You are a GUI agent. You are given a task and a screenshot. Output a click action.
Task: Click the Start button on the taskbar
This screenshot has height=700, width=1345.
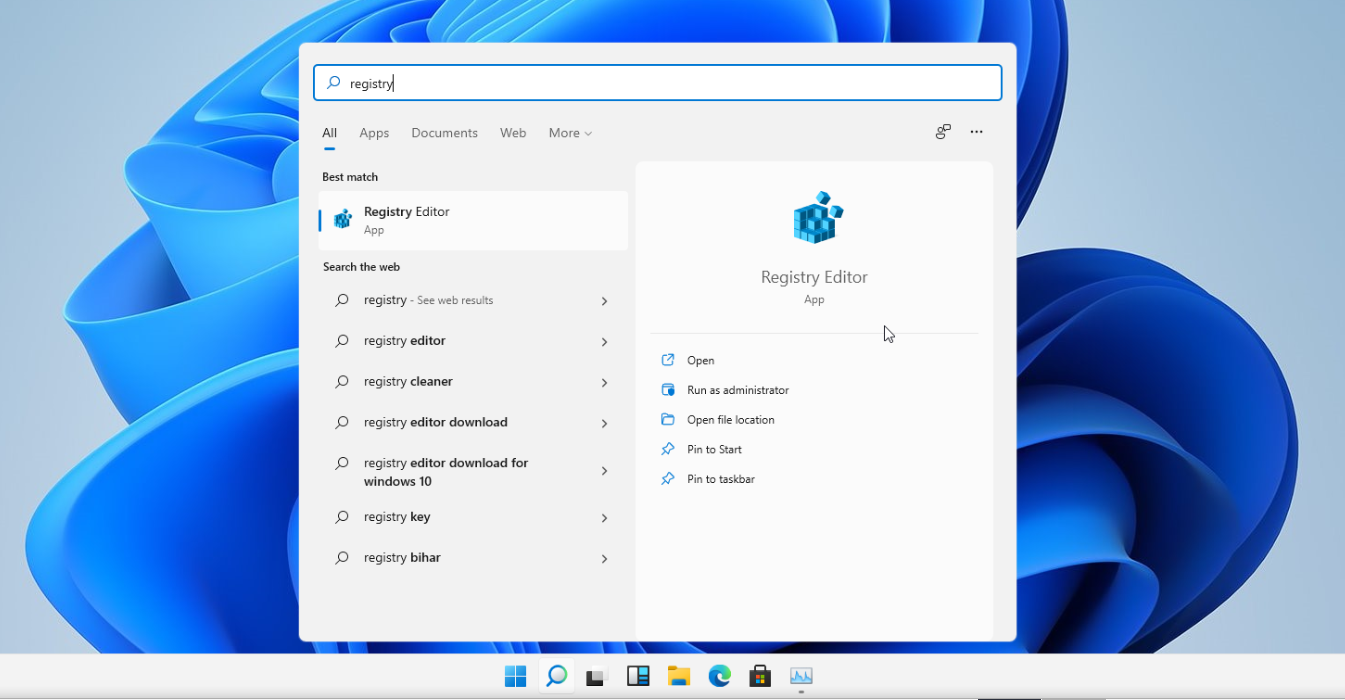point(515,676)
